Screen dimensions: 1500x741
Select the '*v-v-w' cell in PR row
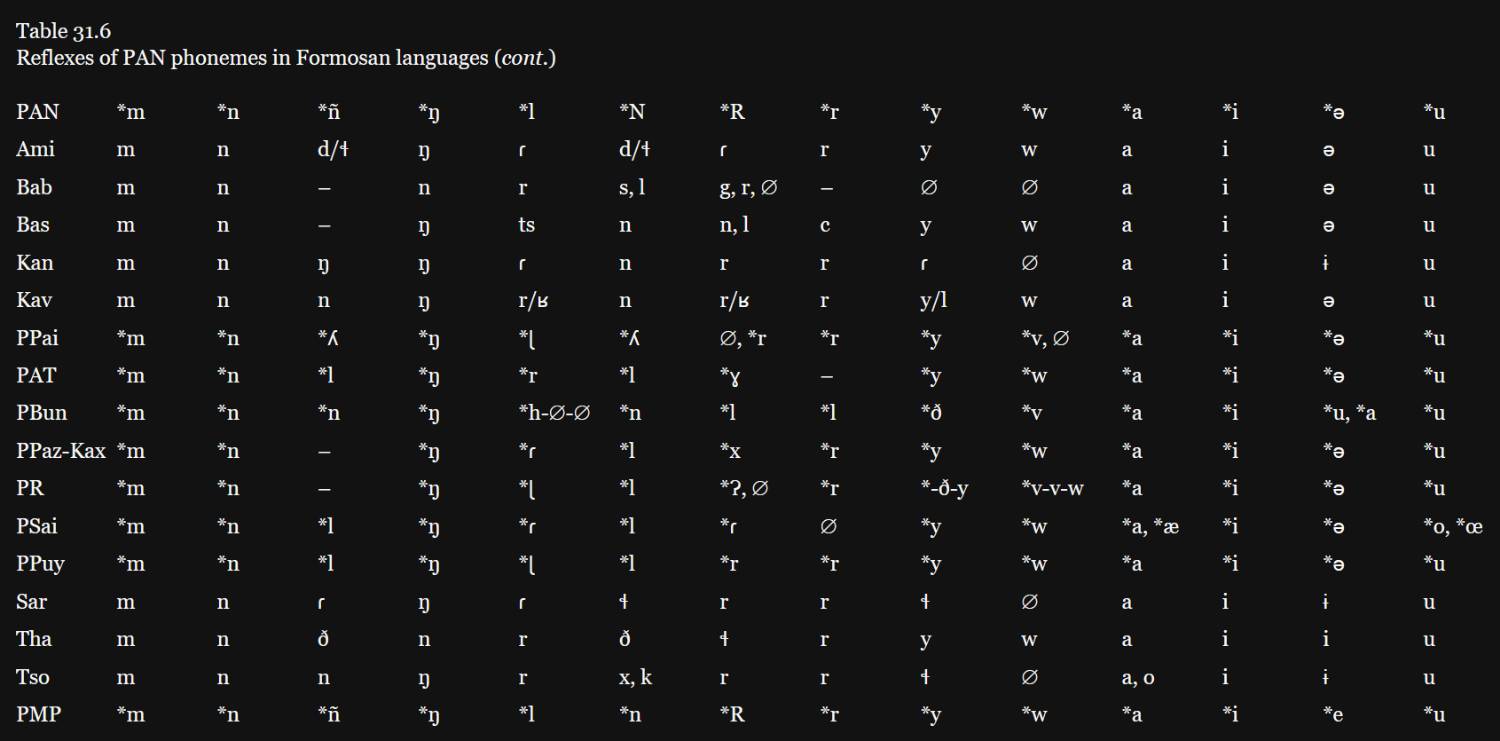point(1053,489)
